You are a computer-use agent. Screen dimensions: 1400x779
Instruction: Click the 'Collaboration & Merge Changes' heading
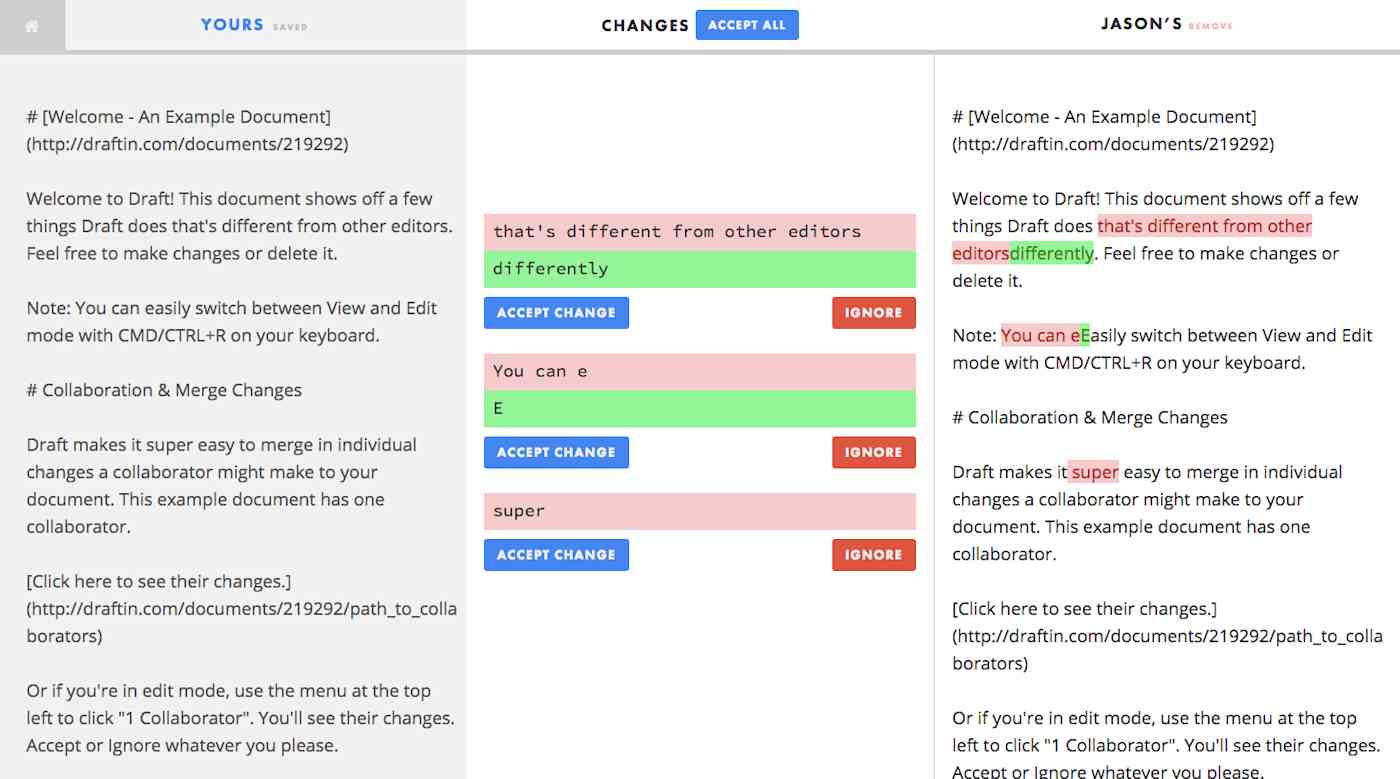pyautogui.click(x=162, y=389)
